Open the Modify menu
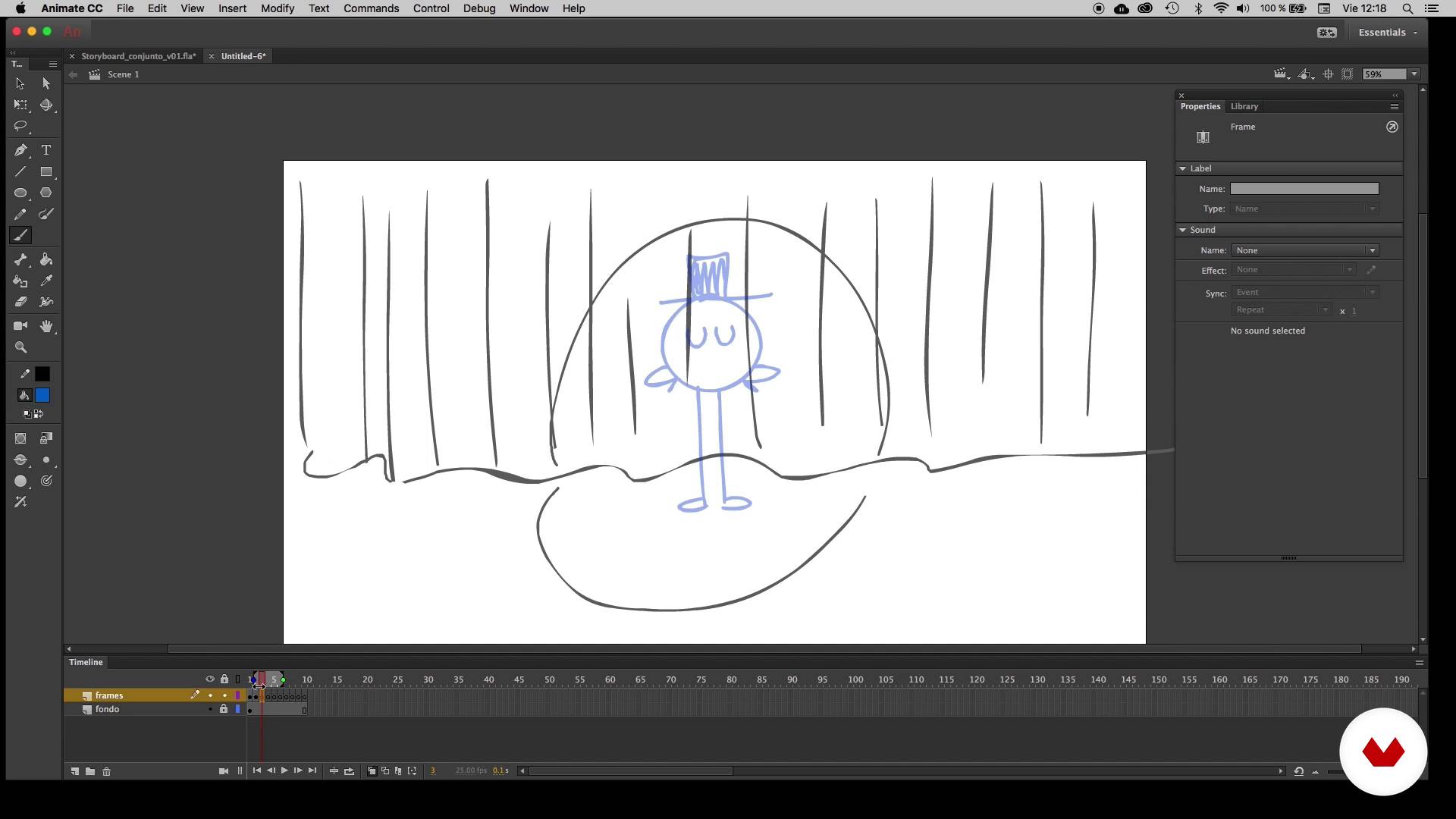 pos(278,8)
